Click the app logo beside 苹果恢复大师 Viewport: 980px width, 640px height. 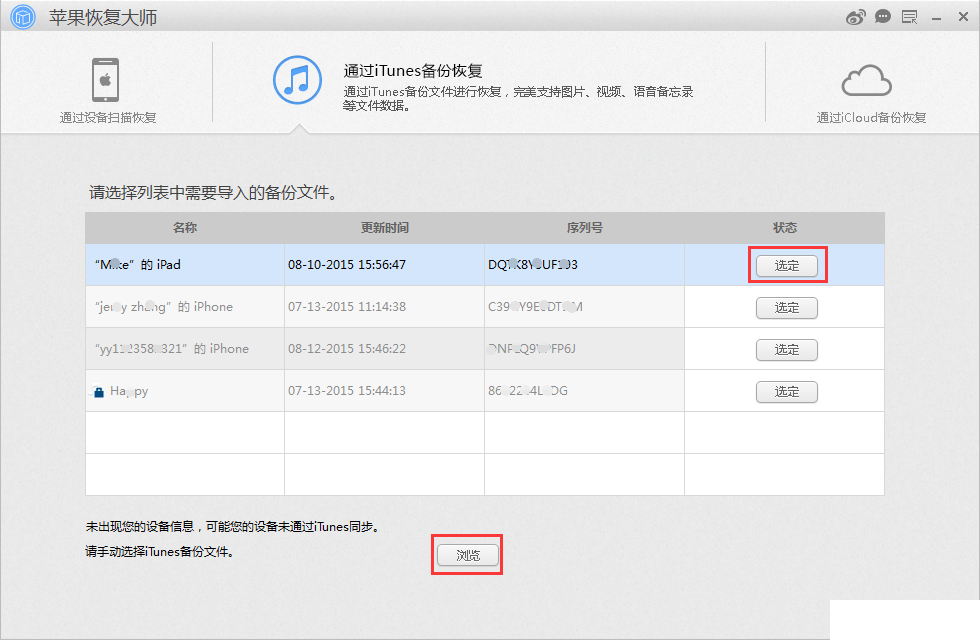23,17
